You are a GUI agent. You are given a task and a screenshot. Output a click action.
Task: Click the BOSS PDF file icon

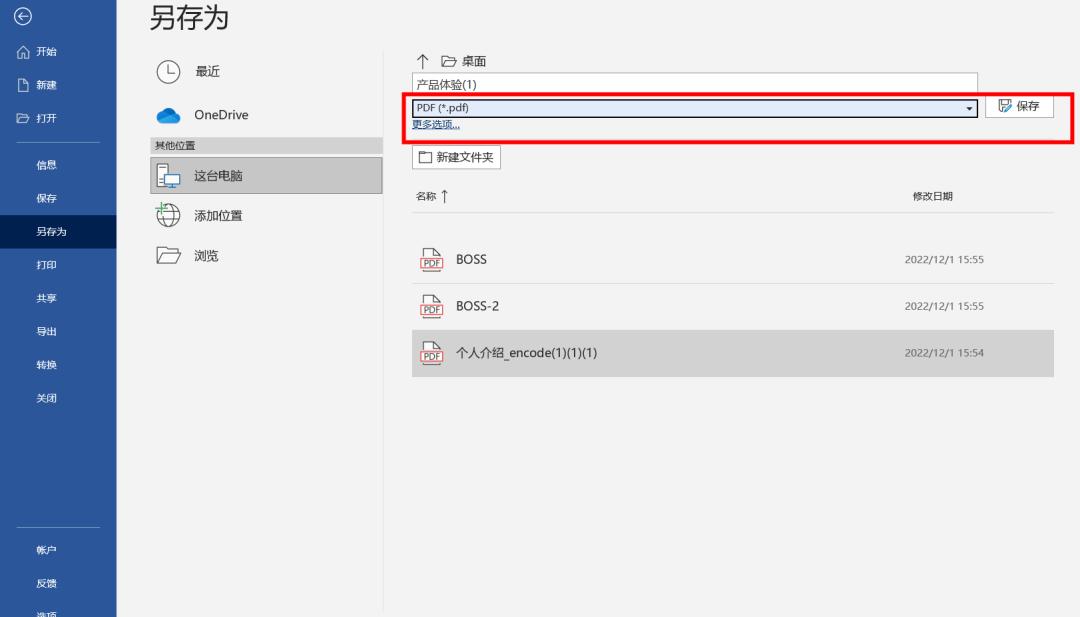click(x=432, y=260)
